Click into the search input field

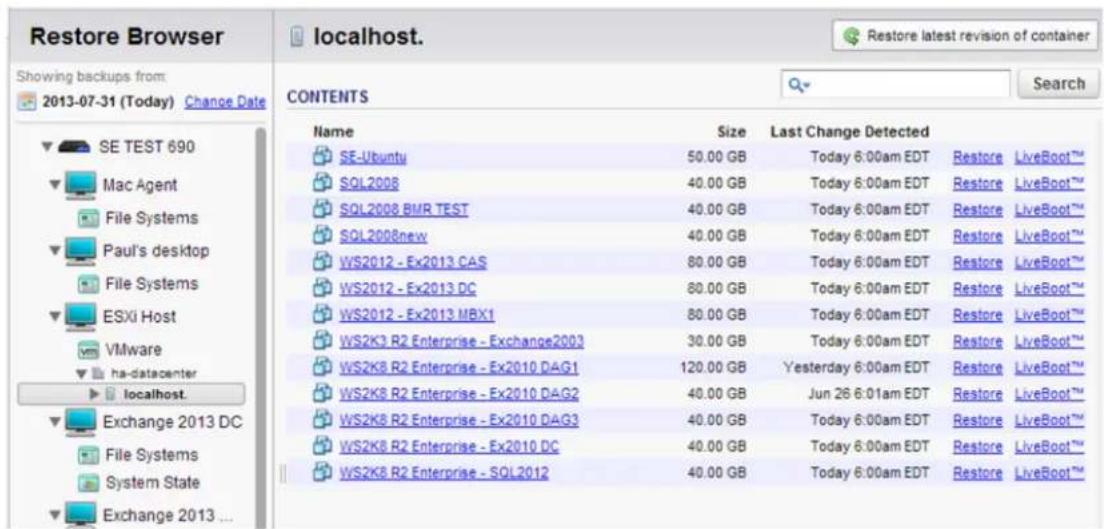(x=896, y=84)
